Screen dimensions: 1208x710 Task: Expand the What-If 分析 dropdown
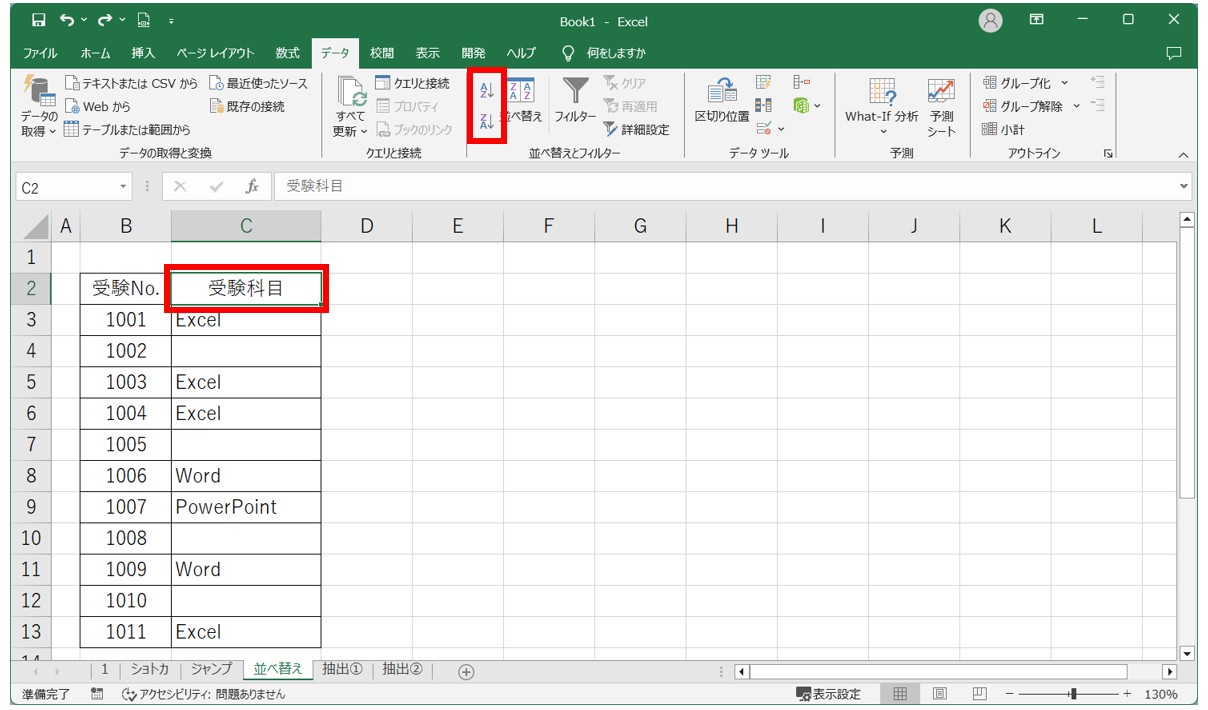click(x=881, y=131)
